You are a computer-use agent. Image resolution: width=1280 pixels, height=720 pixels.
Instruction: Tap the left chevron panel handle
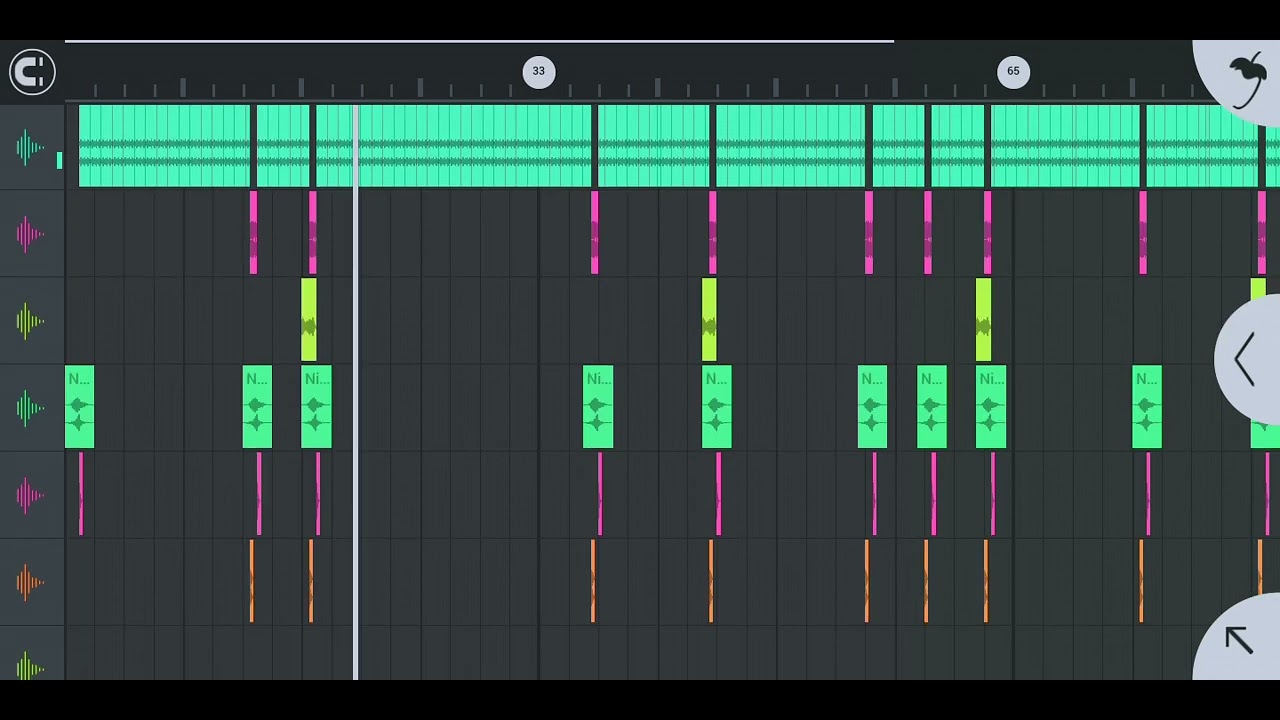1247,360
